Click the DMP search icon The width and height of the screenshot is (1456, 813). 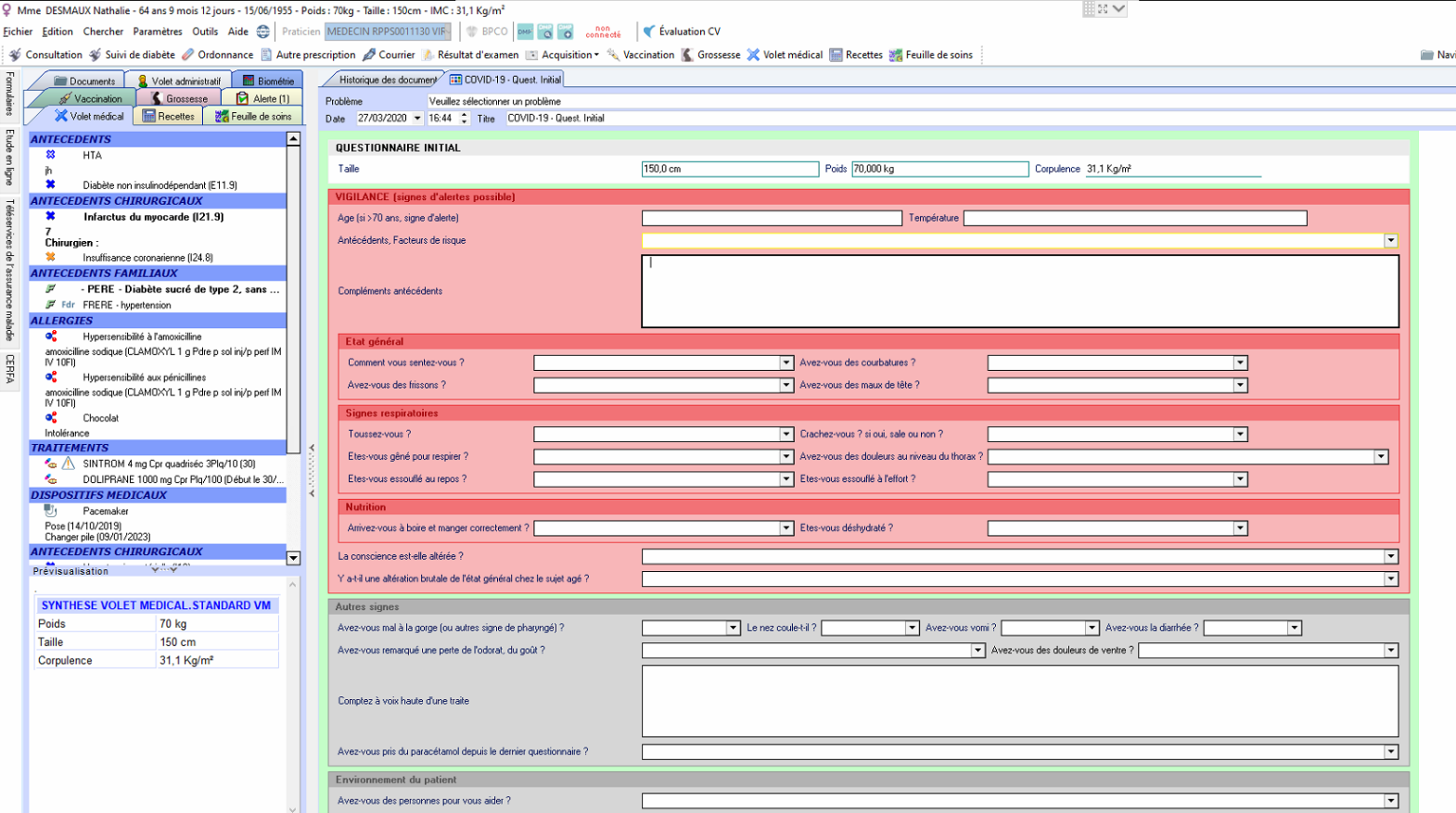(x=545, y=32)
